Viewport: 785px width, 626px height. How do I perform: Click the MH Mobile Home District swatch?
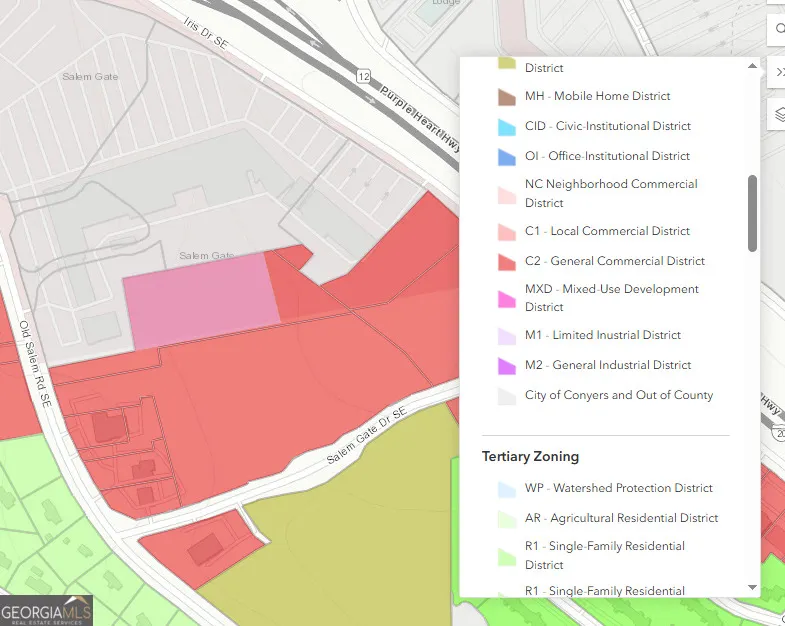(x=507, y=97)
